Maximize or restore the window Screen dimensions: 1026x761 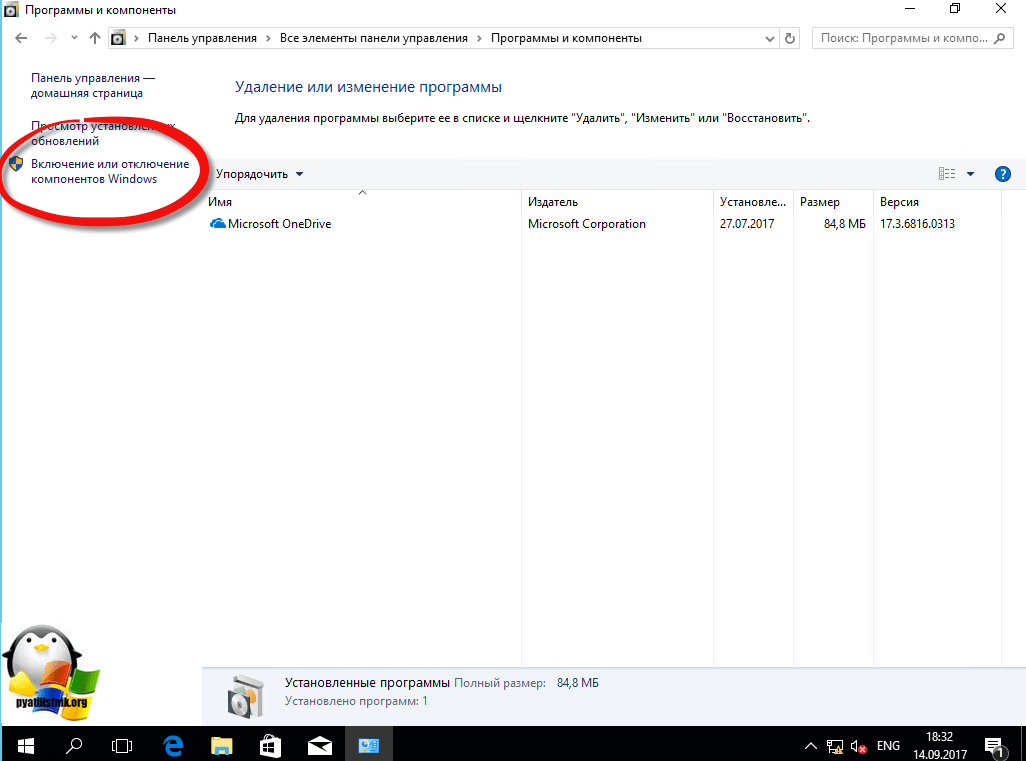click(955, 9)
